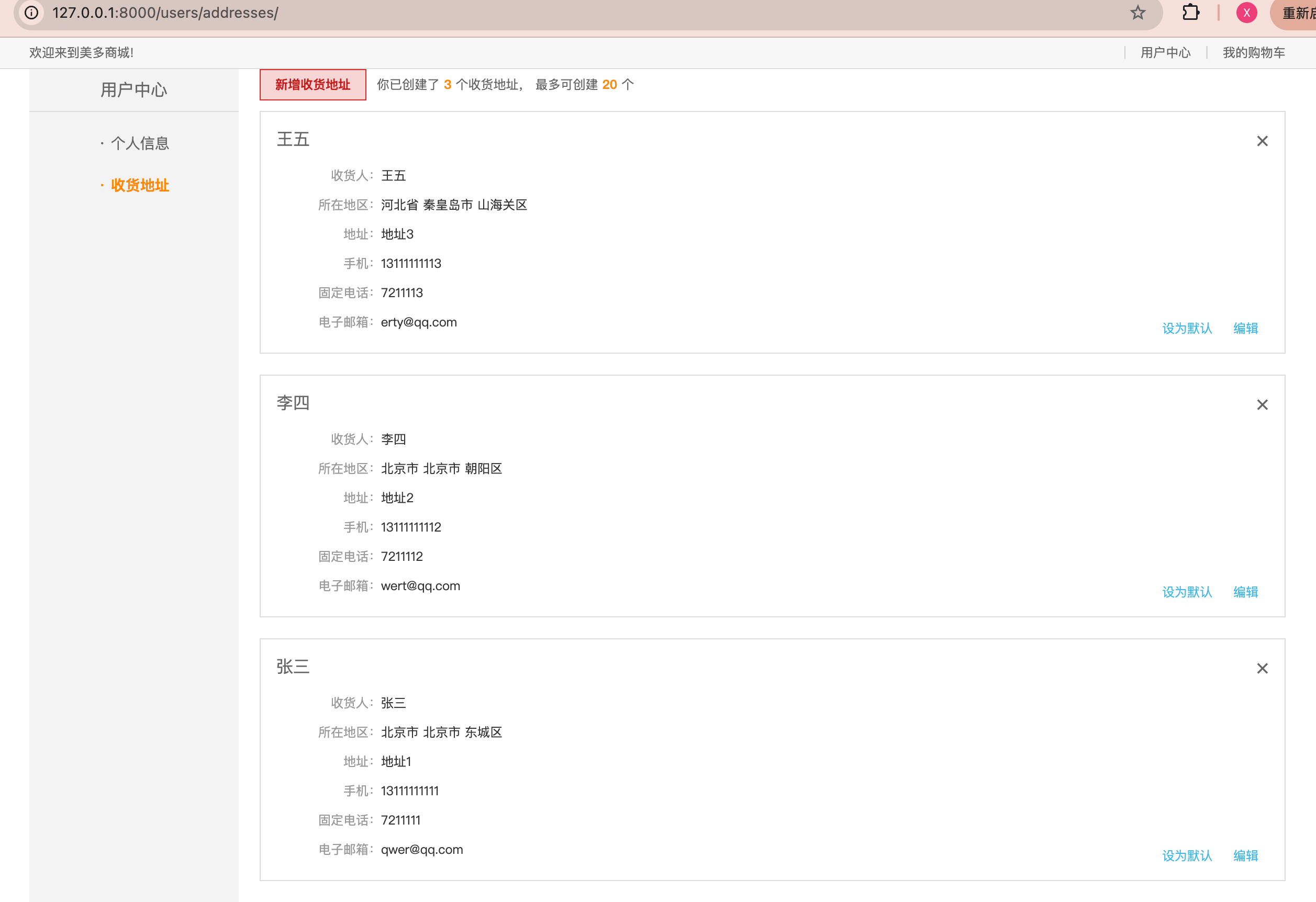Open the browser extensions puzzle icon
1316x902 pixels.
tap(1191, 13)
